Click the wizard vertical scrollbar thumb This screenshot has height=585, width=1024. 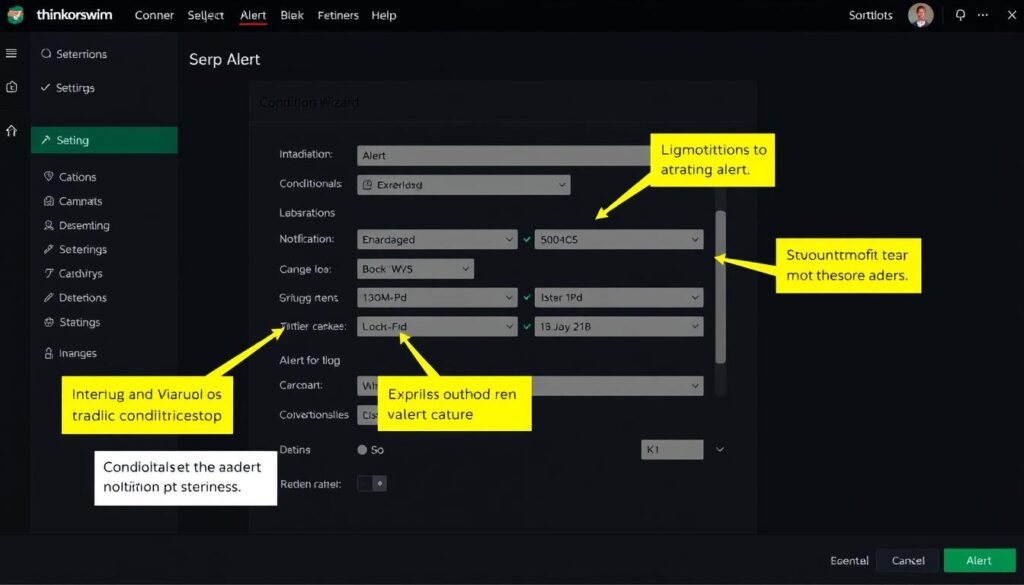pyautogui.click(x=720, y=287)
